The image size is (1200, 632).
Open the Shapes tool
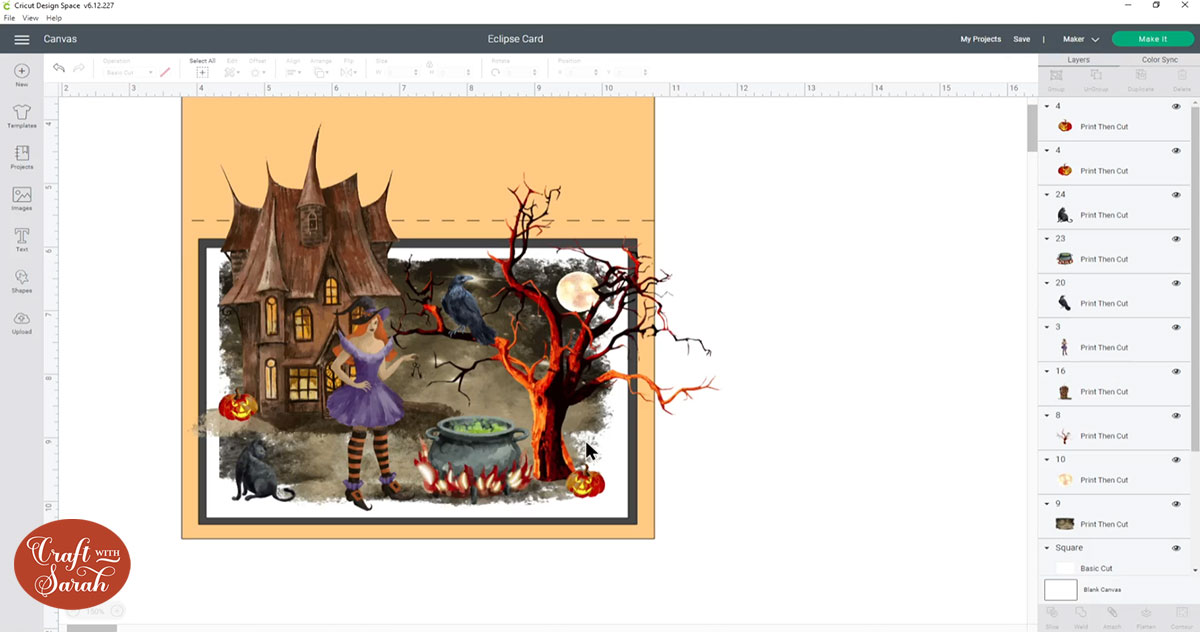click(x=21, y=280)
